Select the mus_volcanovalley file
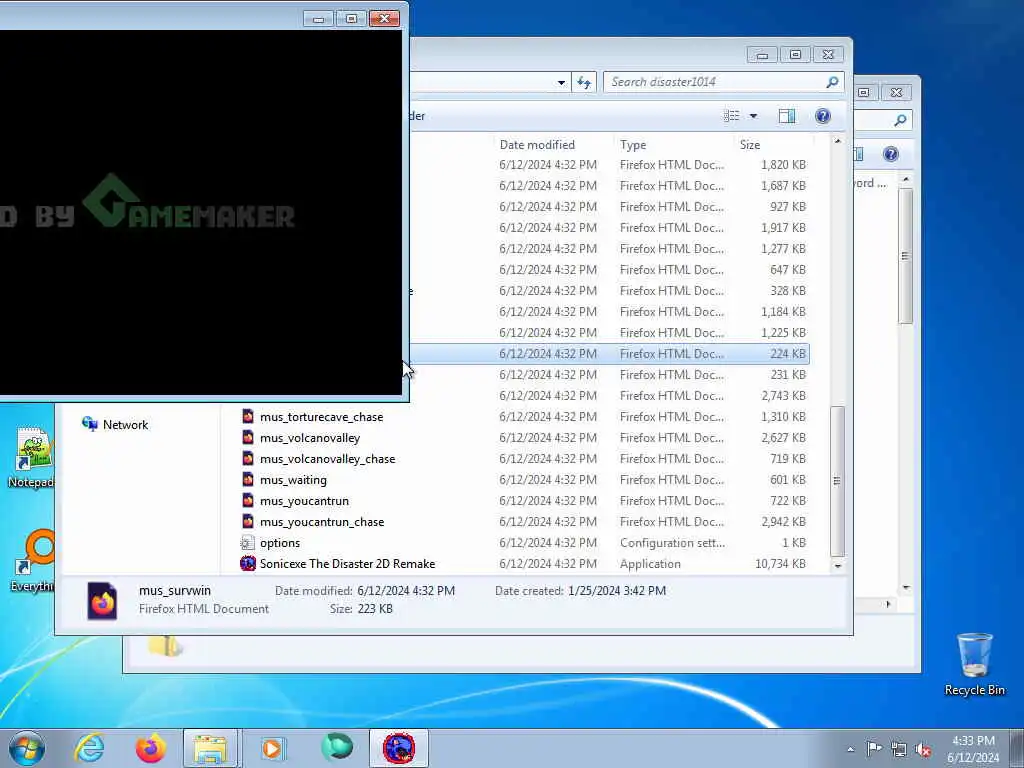Image resolution: width=1024 pixels, height=768 pixels. click(310, 438)
